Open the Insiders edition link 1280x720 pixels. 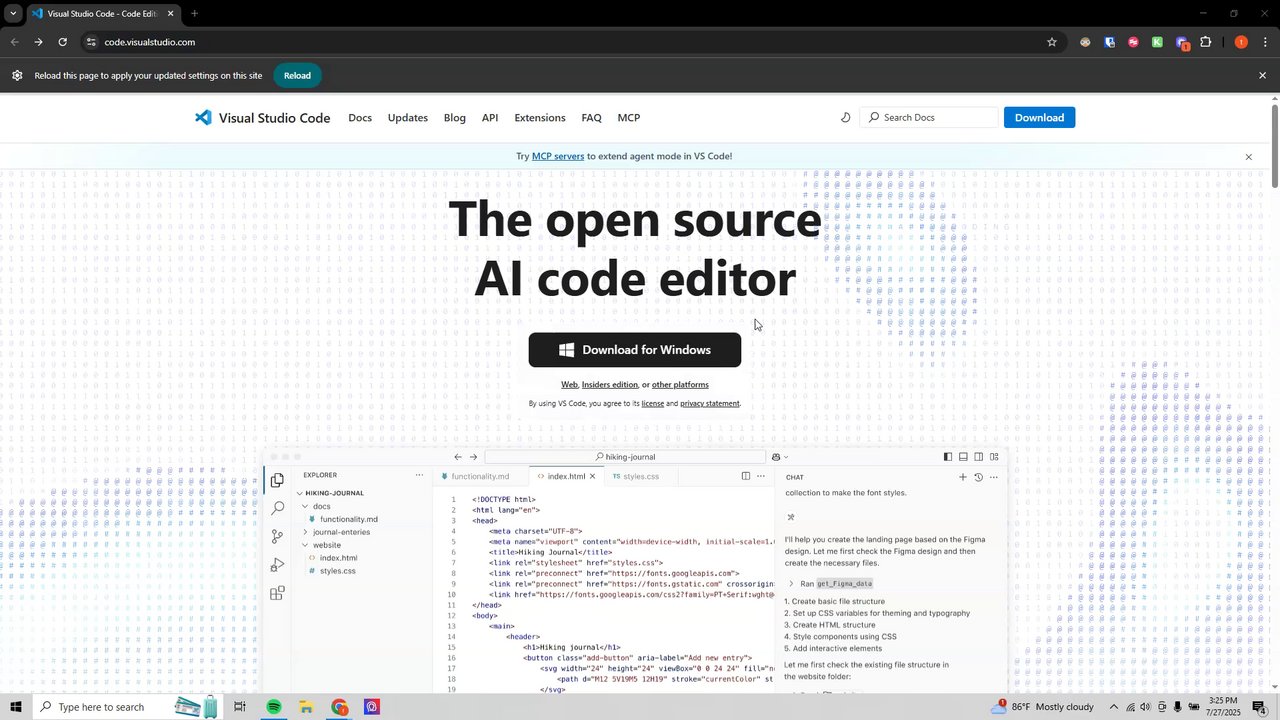[x=610, y=385]
